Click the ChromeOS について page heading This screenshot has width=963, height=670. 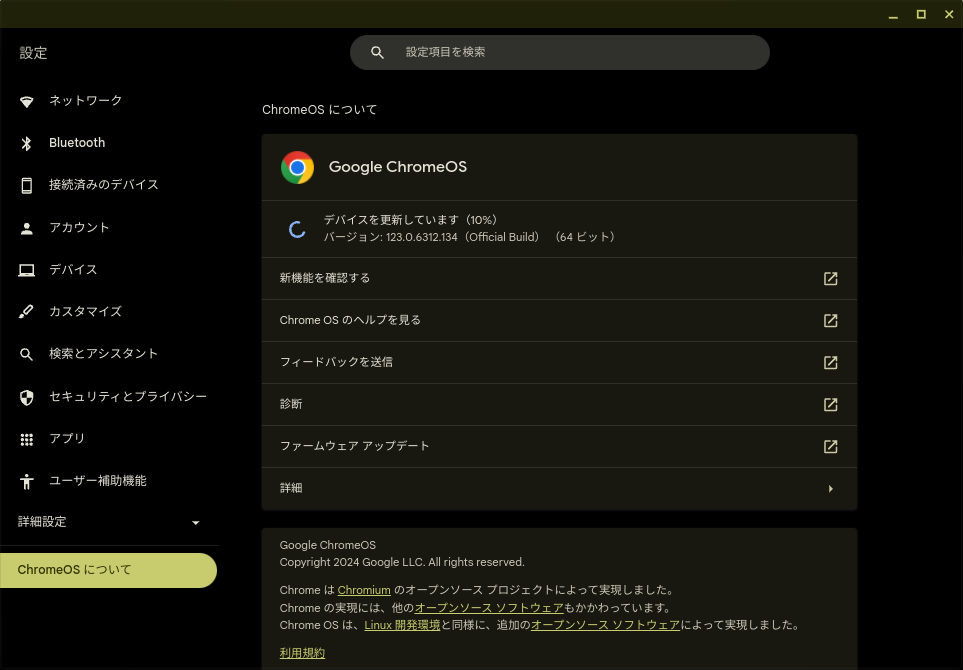319,109
